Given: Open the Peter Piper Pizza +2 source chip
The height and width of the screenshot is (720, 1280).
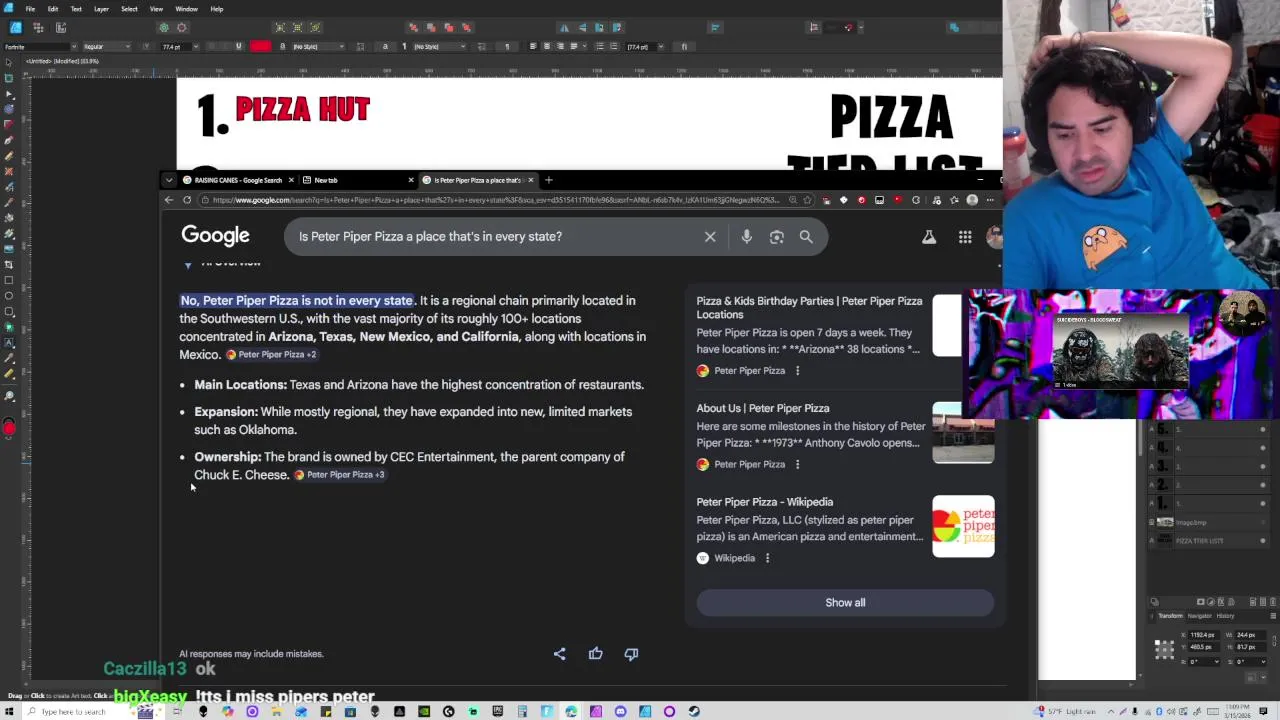Looking at the screenshot, I should pyautogui.click(x=271, y=355).
